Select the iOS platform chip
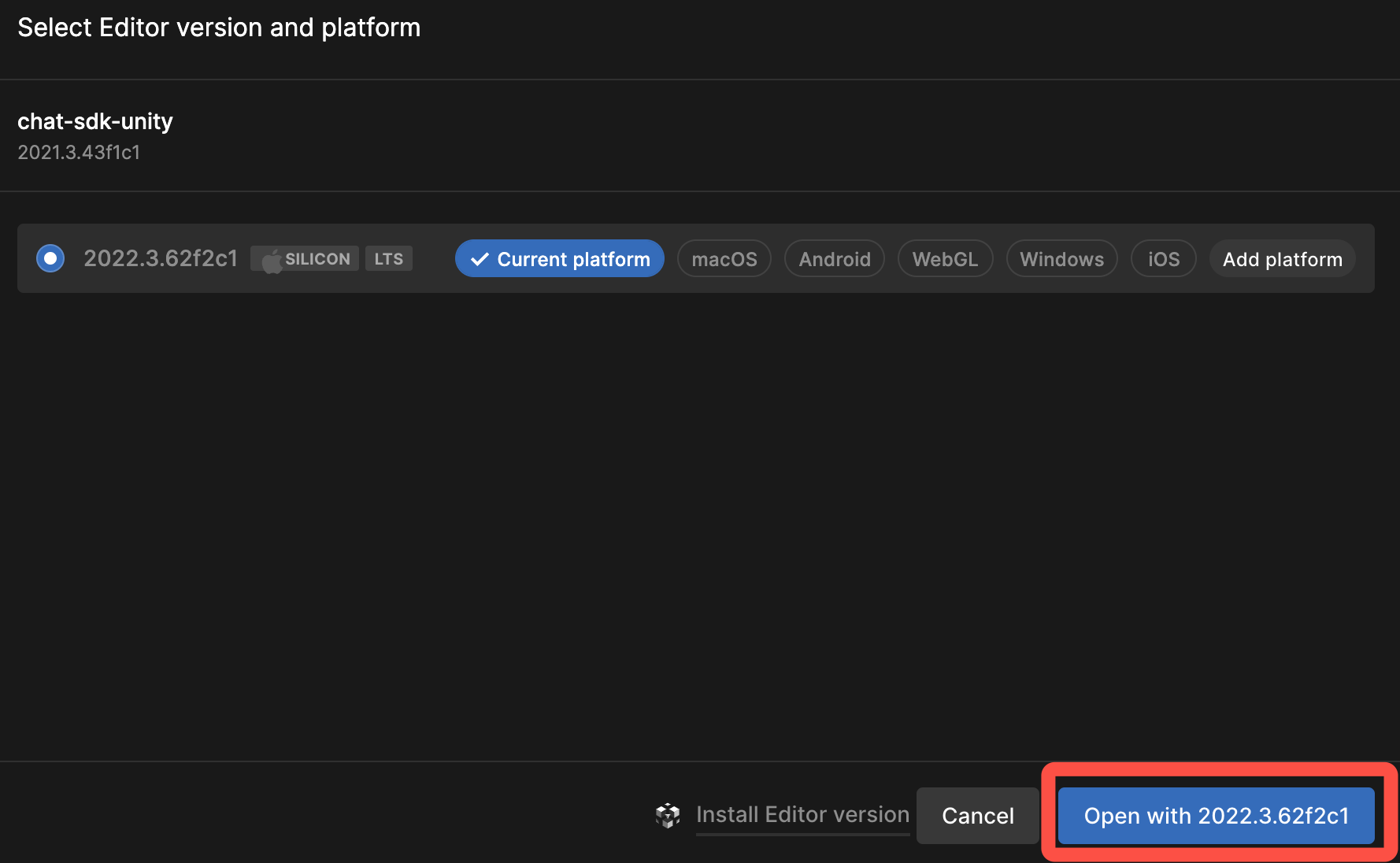This screenshot has width=1400, height=863. pos(1164,258)
